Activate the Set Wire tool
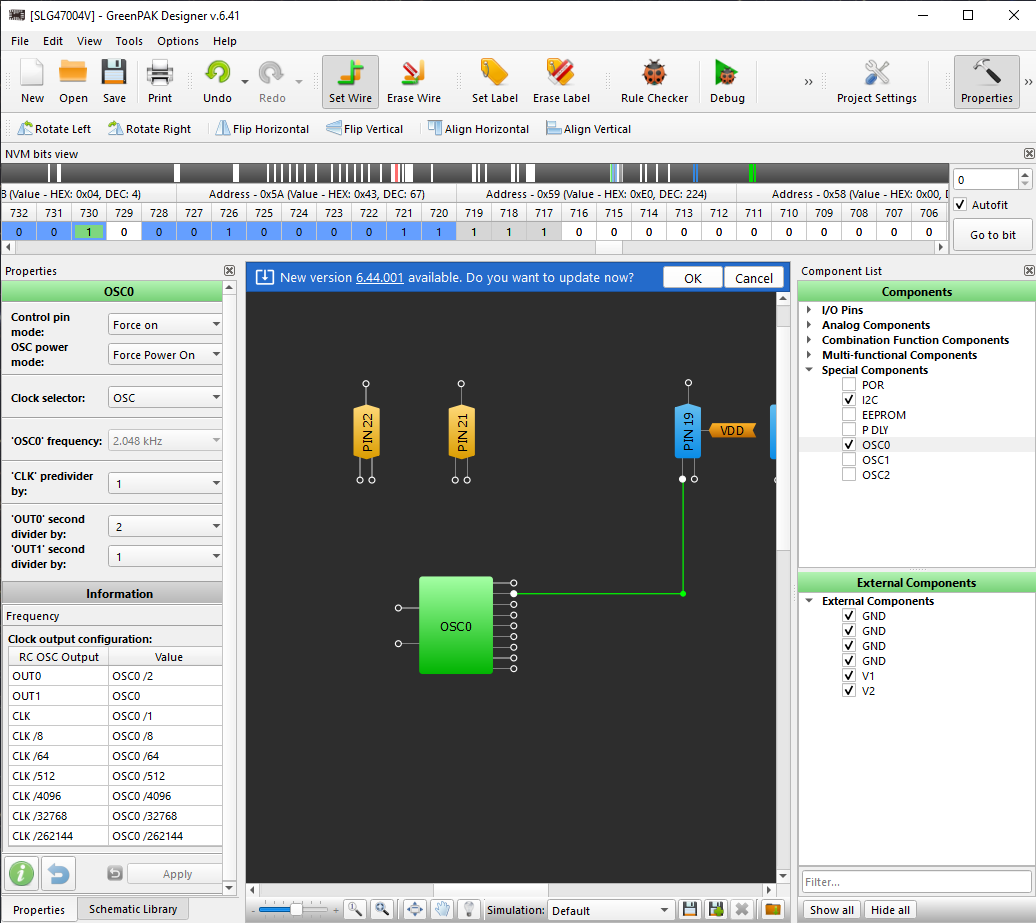This screenshot has width=1036, height=923. tap(350, 81)
